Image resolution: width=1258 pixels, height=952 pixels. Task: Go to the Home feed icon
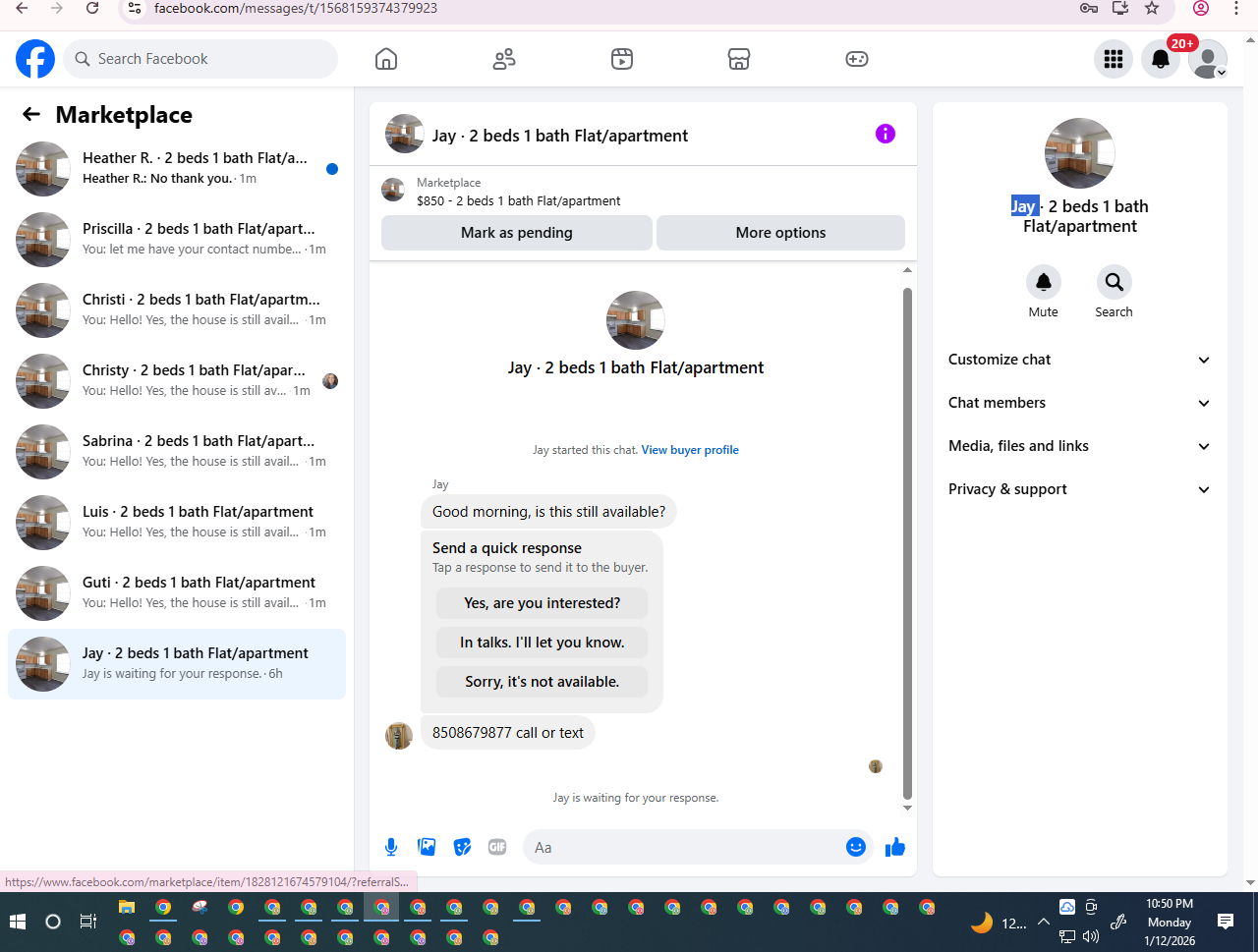coord(386,59)
